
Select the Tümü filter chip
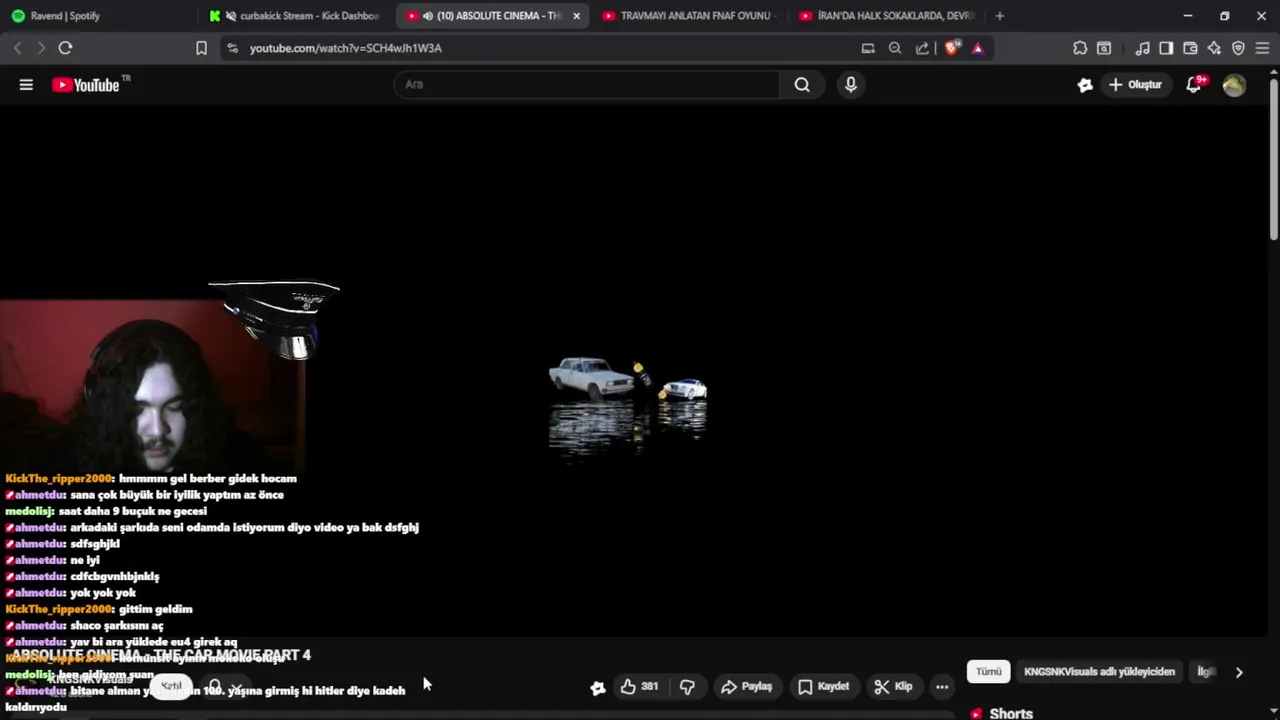(x=988, y=672)
